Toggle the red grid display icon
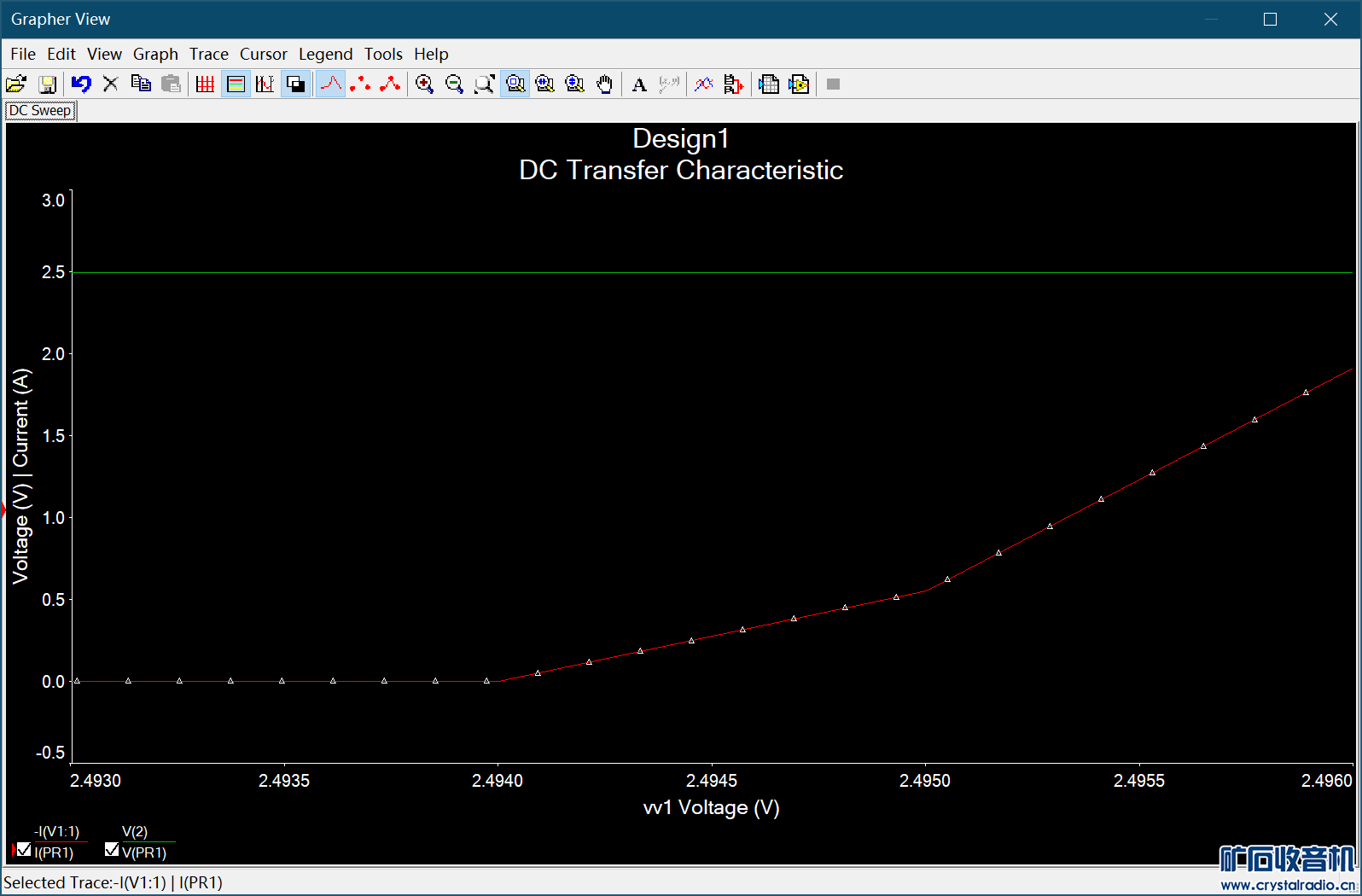The width and height of the screenshot is (1362, 896). click(205, 84)
